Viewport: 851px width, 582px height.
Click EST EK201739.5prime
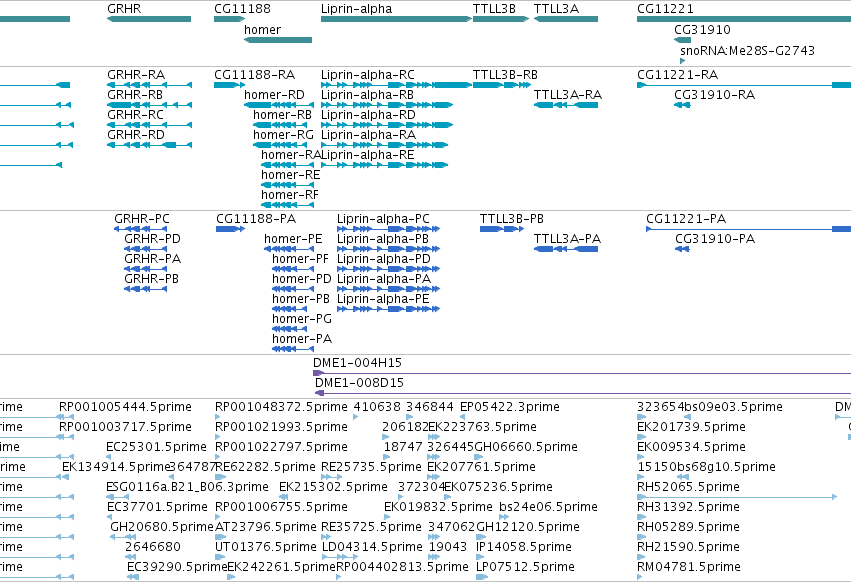click(691, 427)
